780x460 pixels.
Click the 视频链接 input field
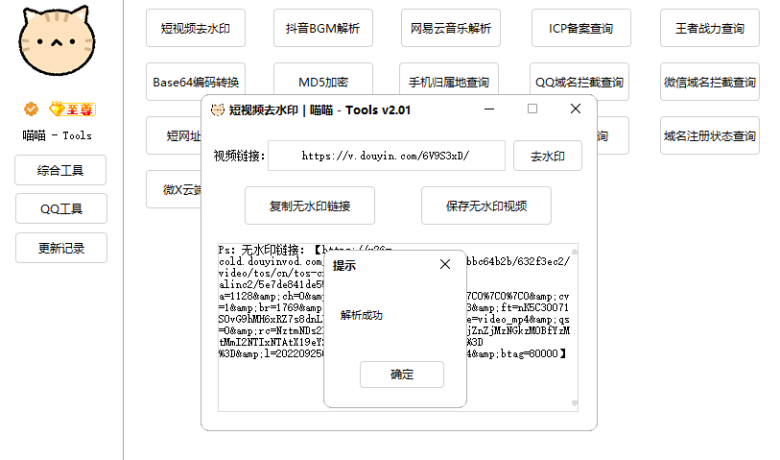[387, 156]
